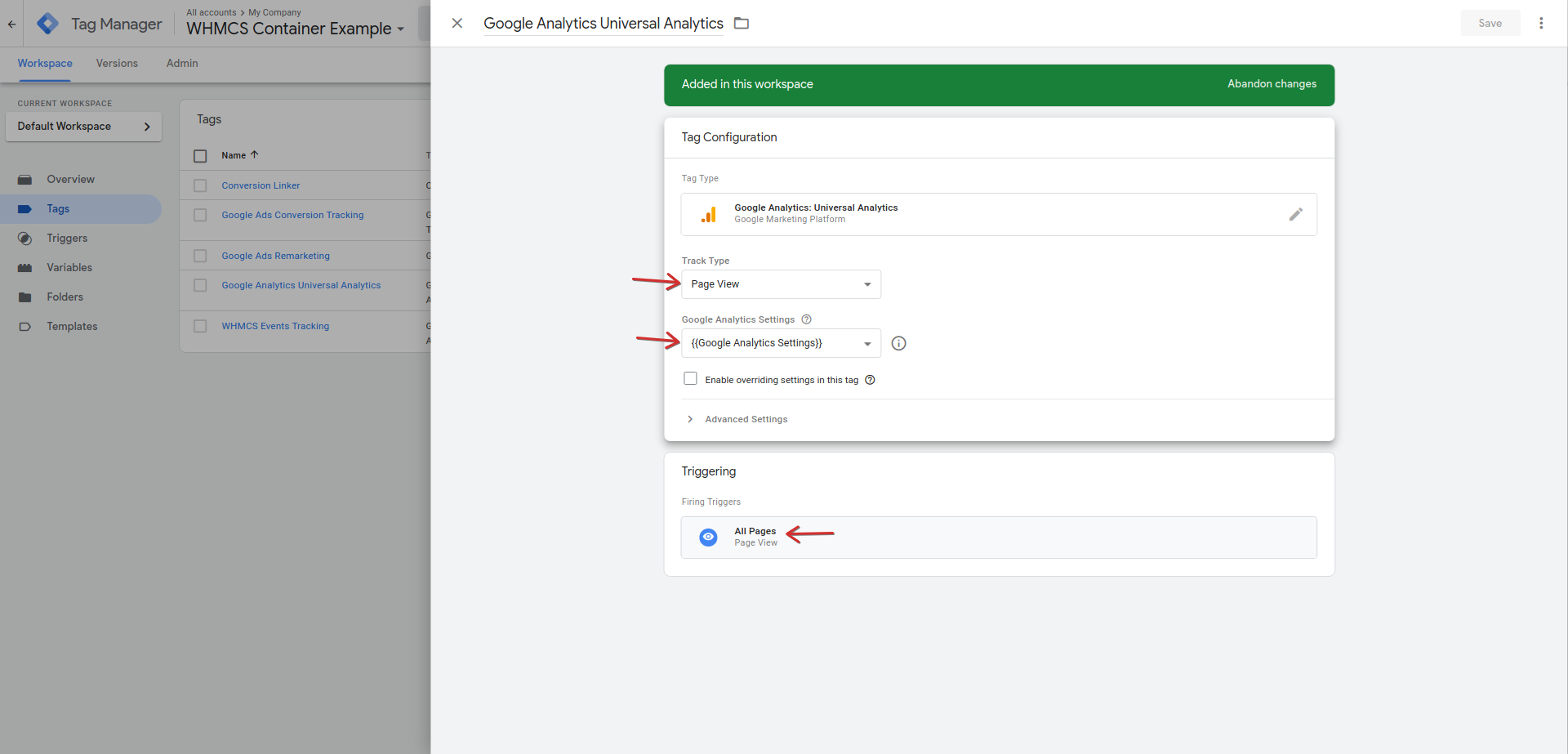This screenshot has width=1568, height=754.
Task: Click the info icon beside the settings variable
Action: point(898,344)
